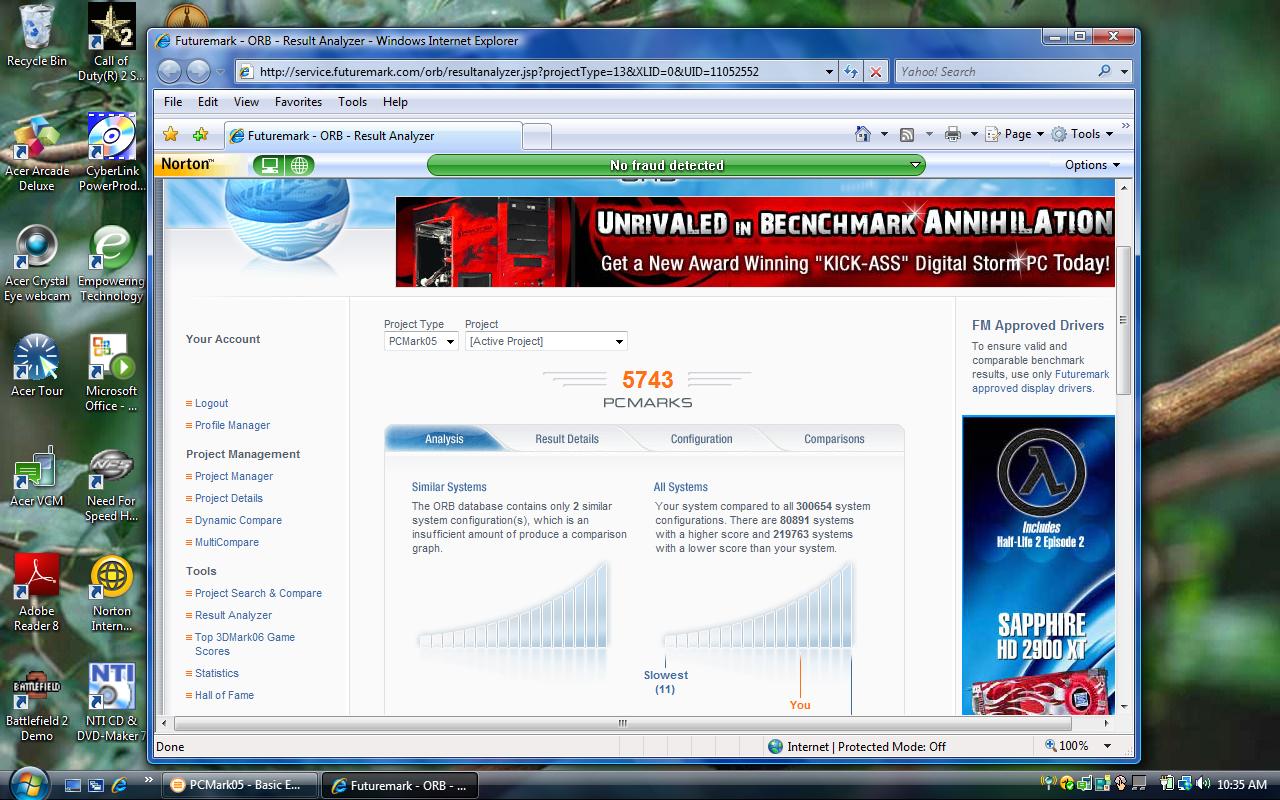Switch to the Configuration tab
1280x800 pixels.
[701, 439]
